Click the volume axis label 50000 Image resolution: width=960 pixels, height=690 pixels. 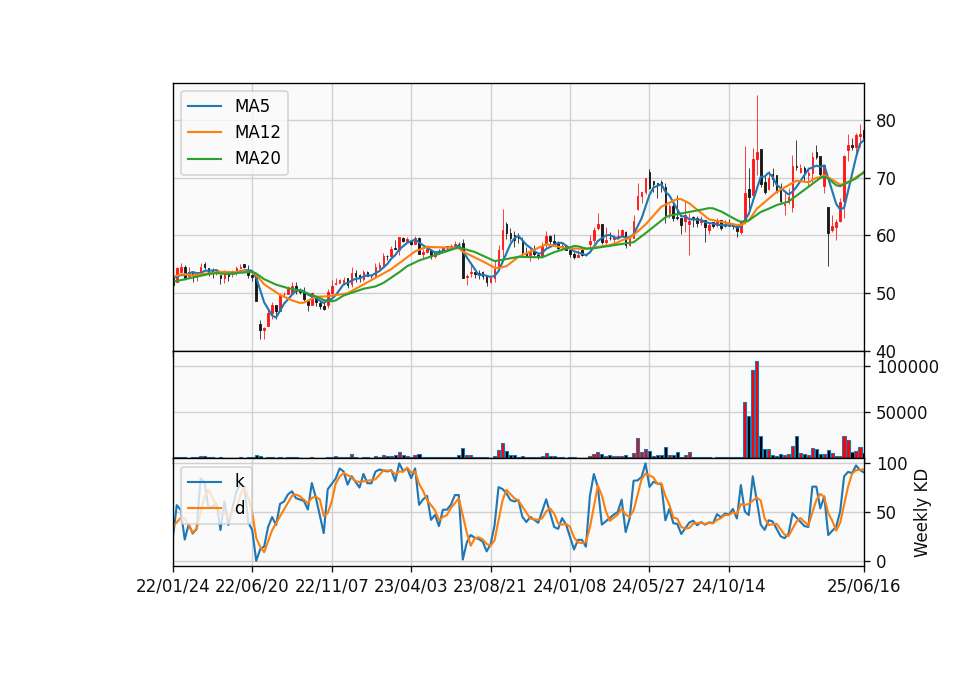coord(902,413)
